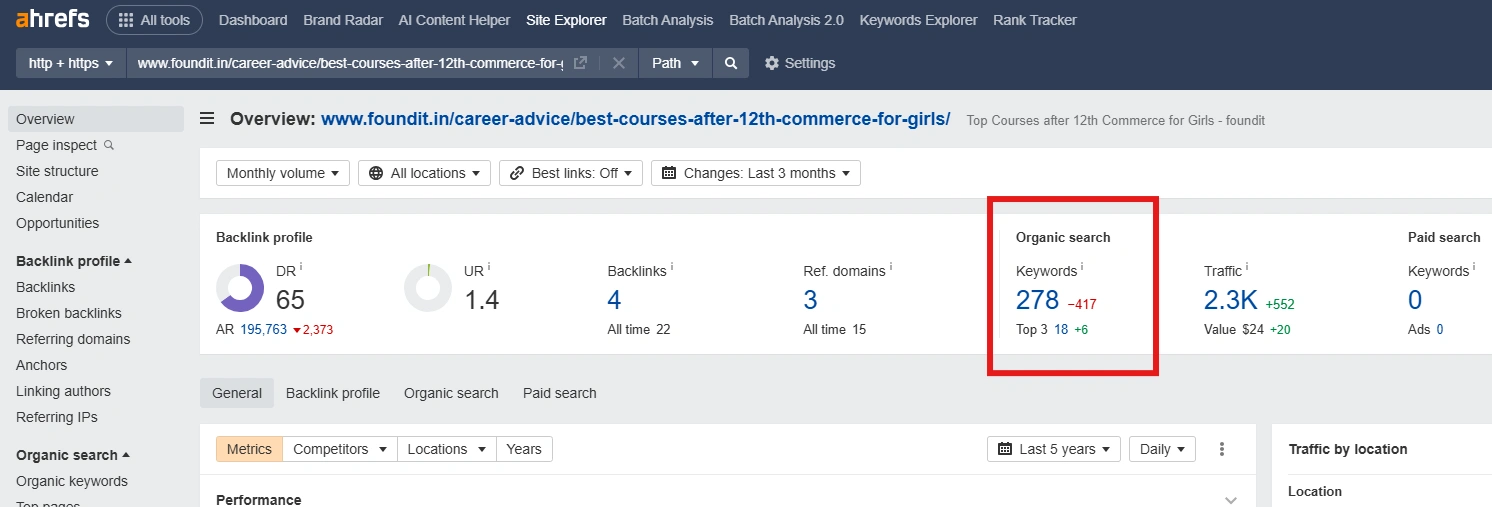Click the magnifier search button

[x=731, y=63]
